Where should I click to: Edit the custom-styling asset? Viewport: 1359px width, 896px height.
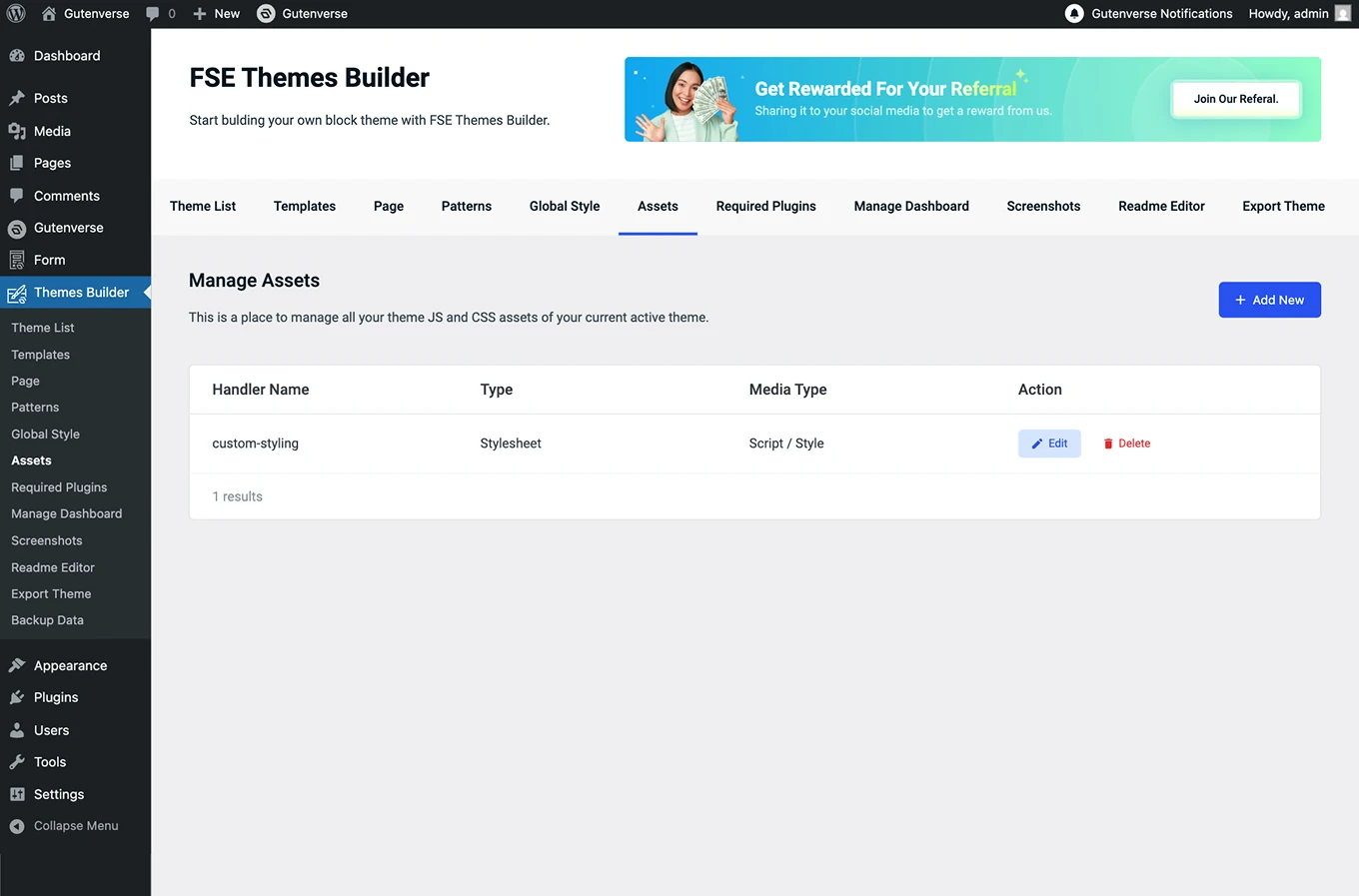pos(1049,444)
